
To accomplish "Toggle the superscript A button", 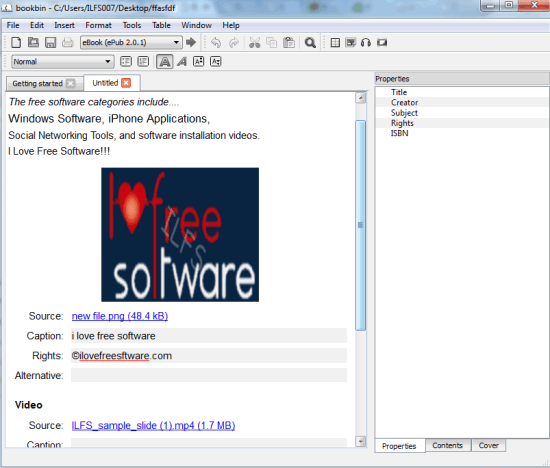I will (199, 61).
